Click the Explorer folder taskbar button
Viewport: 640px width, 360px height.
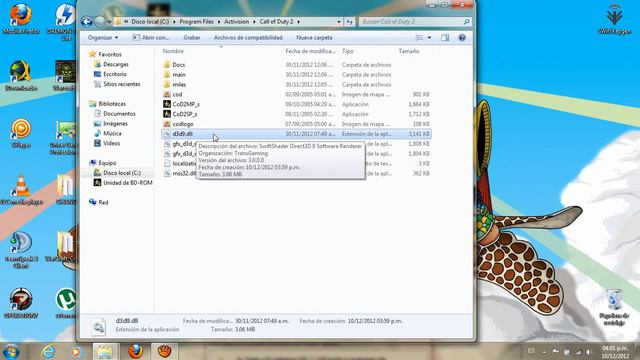click(106, 351)
